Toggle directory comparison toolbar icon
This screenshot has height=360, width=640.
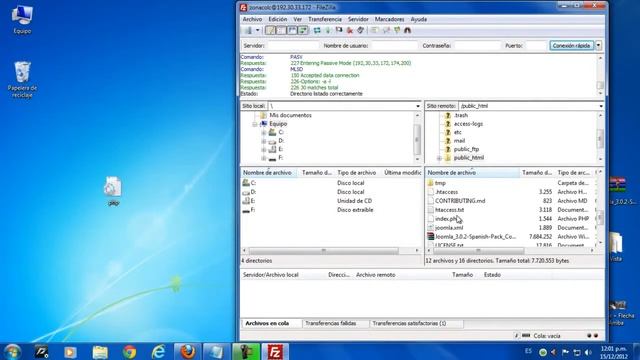point(386,31)
